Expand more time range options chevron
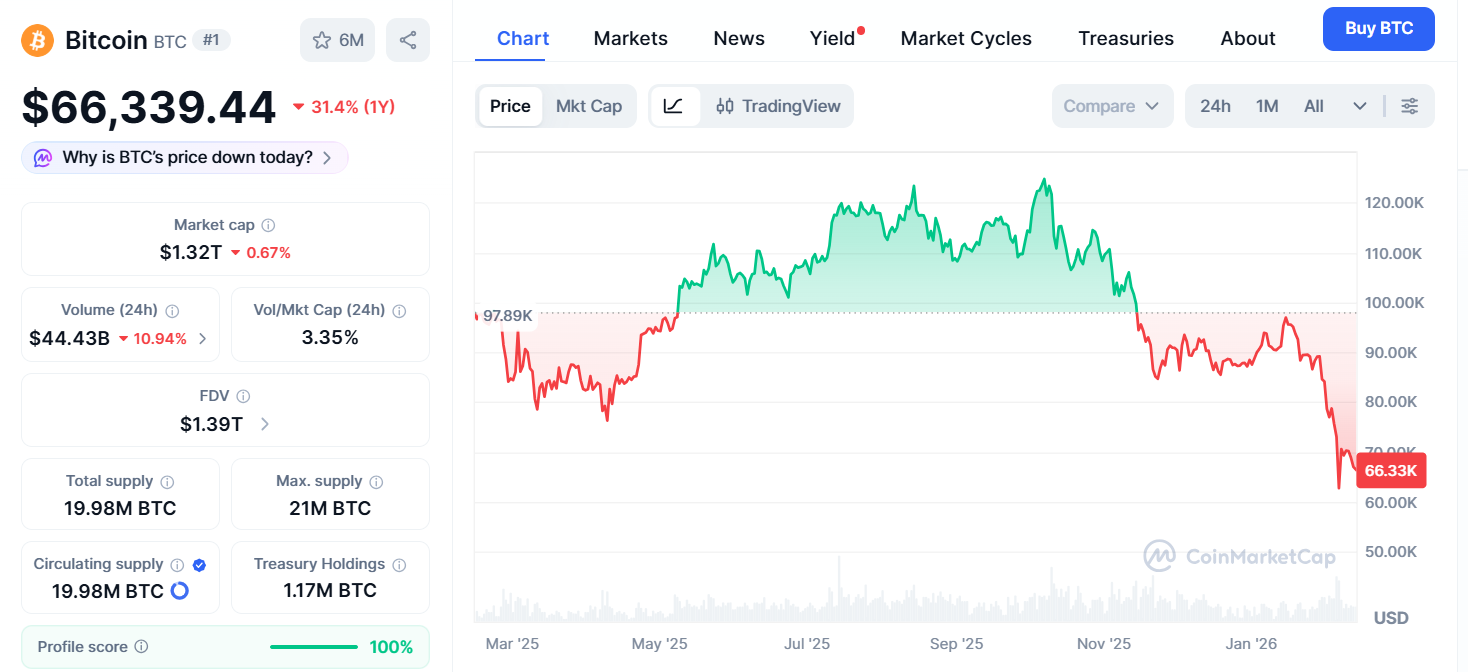The width and height of the screenshot is (1468, 672). pos(1359,106)
